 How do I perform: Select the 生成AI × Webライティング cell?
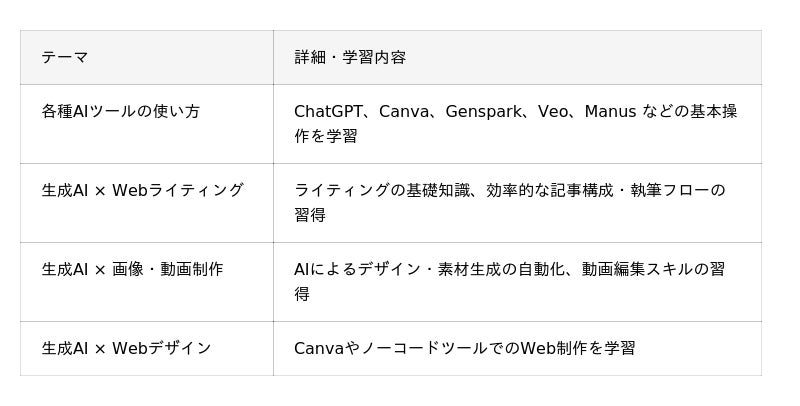click(146, 203)
